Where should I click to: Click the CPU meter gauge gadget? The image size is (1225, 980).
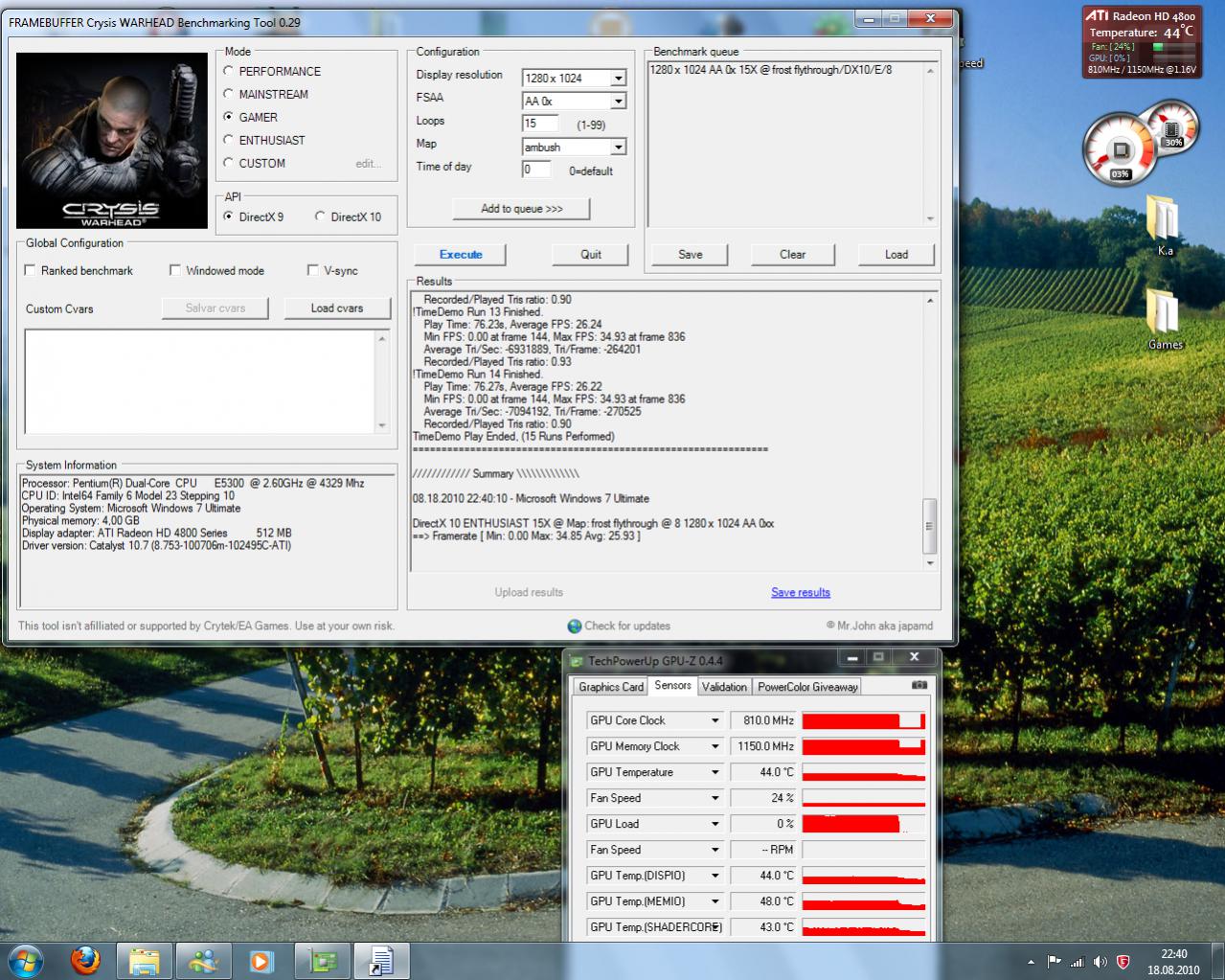pos(1121,151)
